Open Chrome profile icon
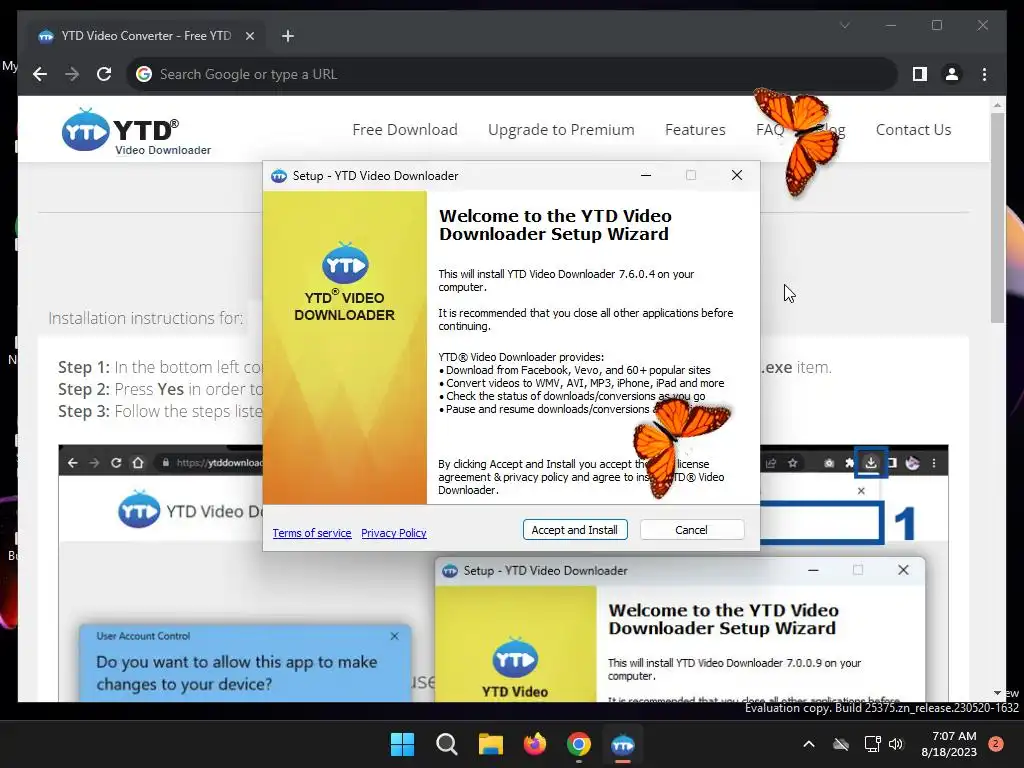 click(x=952, y=74)
